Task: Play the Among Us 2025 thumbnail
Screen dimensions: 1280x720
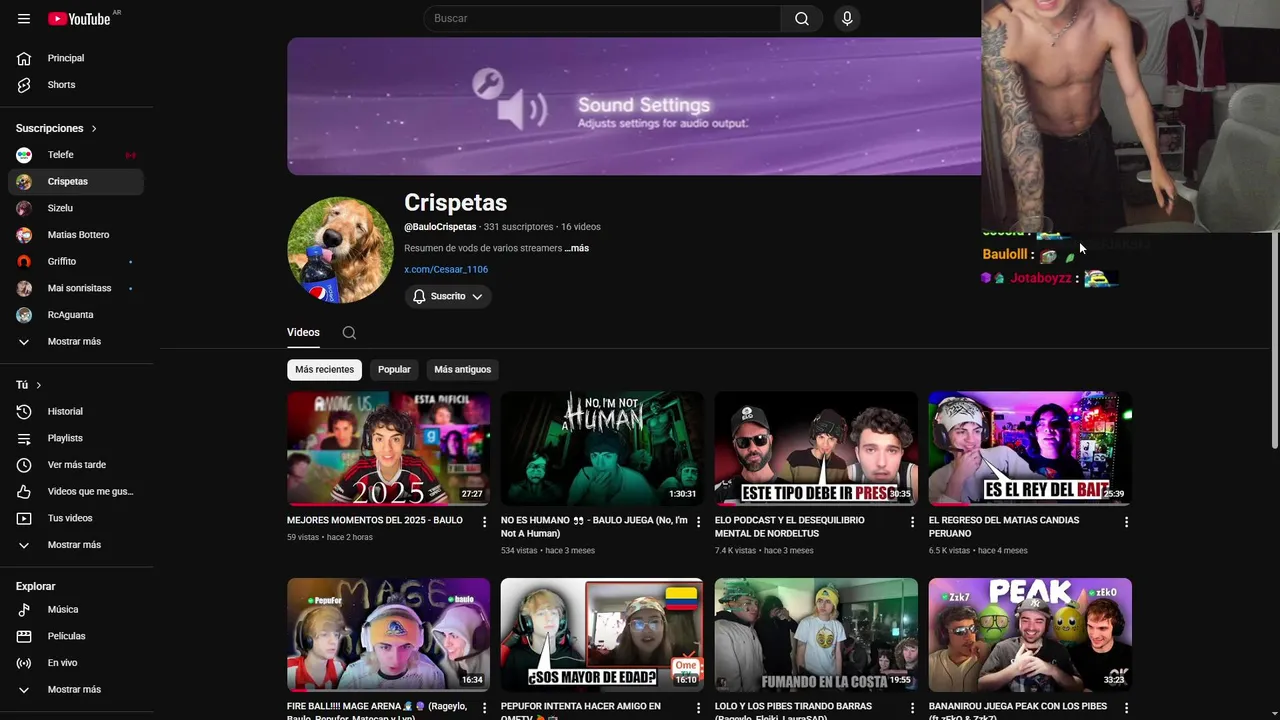Action: [388, 448]
